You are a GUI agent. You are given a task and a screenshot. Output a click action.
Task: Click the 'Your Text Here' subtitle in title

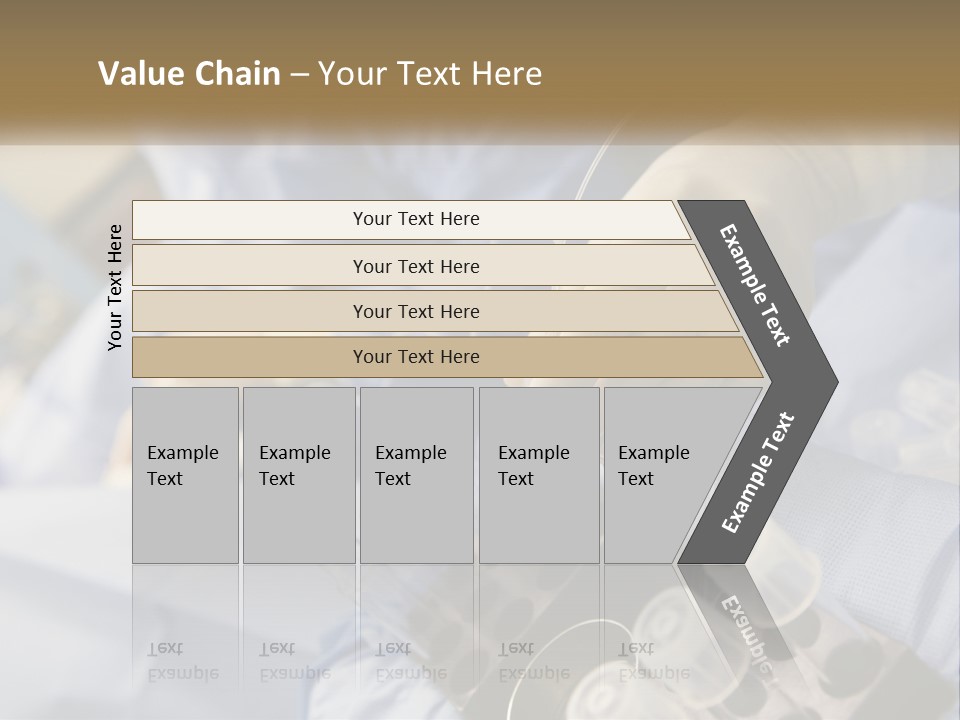[x=430, y=74]
